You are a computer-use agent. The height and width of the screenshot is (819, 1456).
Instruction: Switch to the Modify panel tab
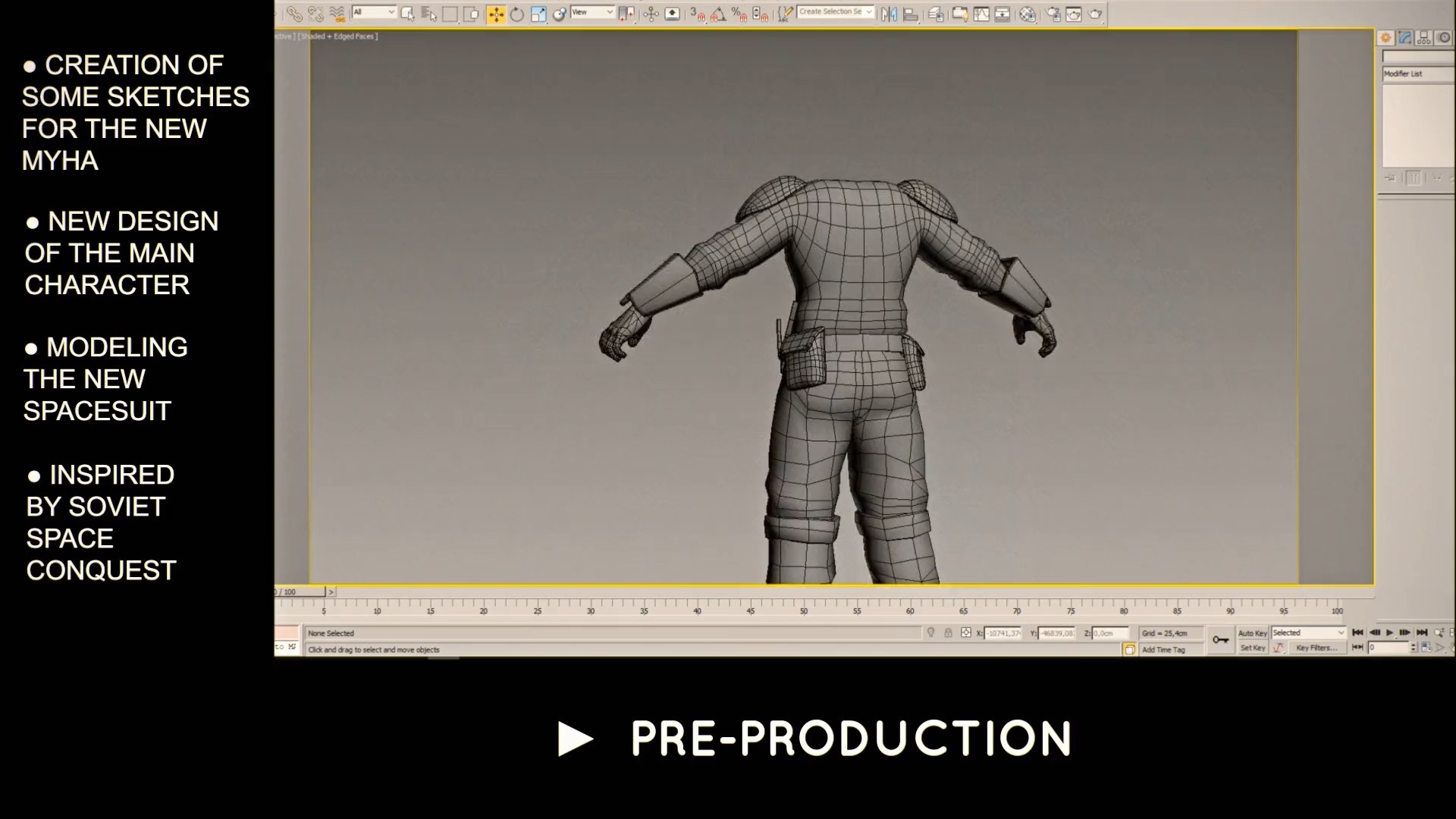coord(1404,37)
